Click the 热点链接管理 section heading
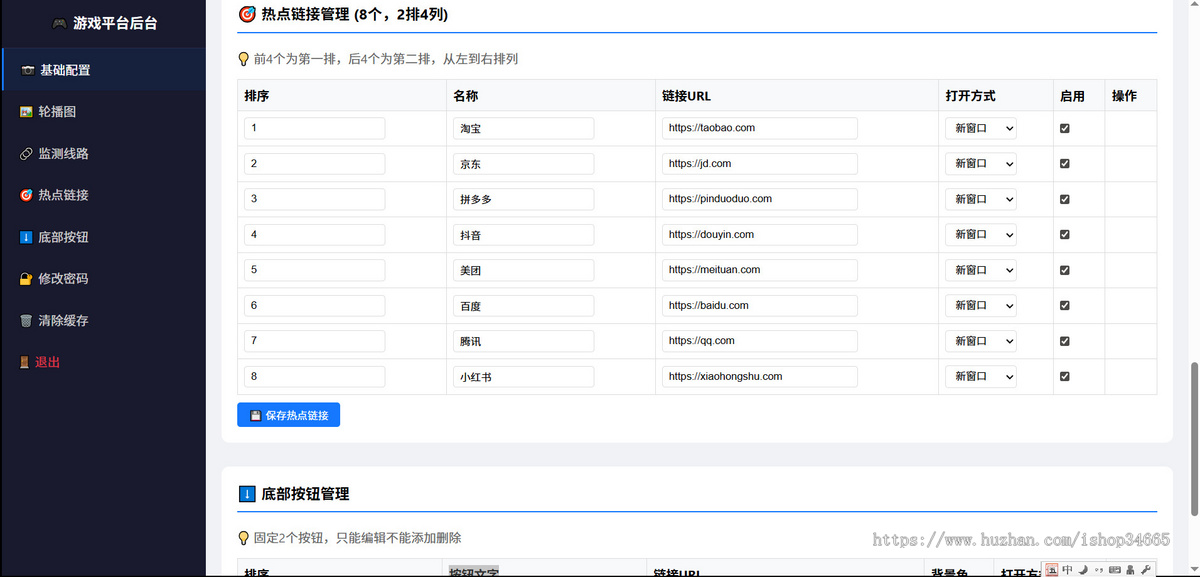The width and height of the screenshot is (1200, 577). click(x=354, y=14)
